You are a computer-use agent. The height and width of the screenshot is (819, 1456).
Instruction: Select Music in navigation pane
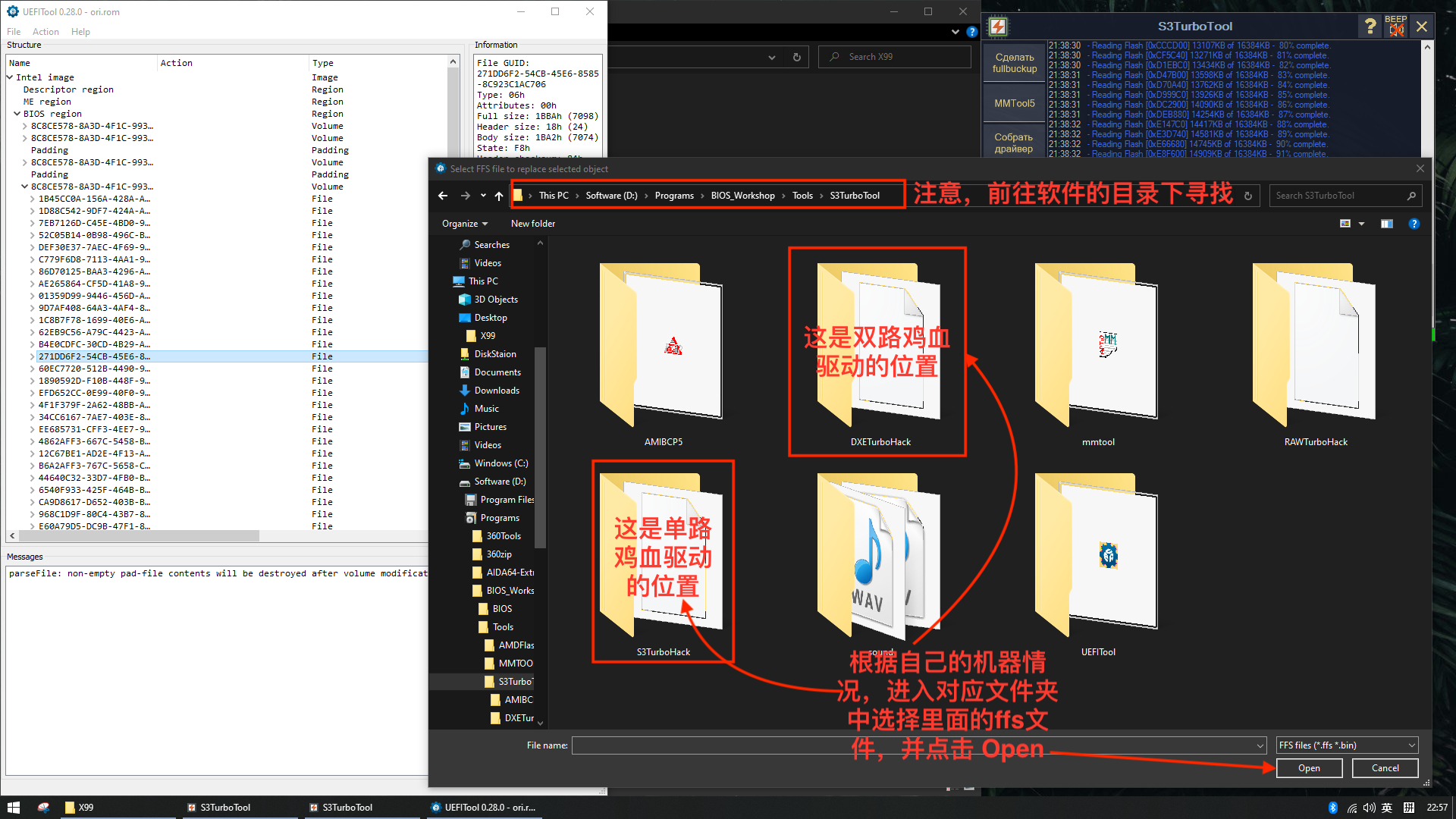tap(486, 409)
